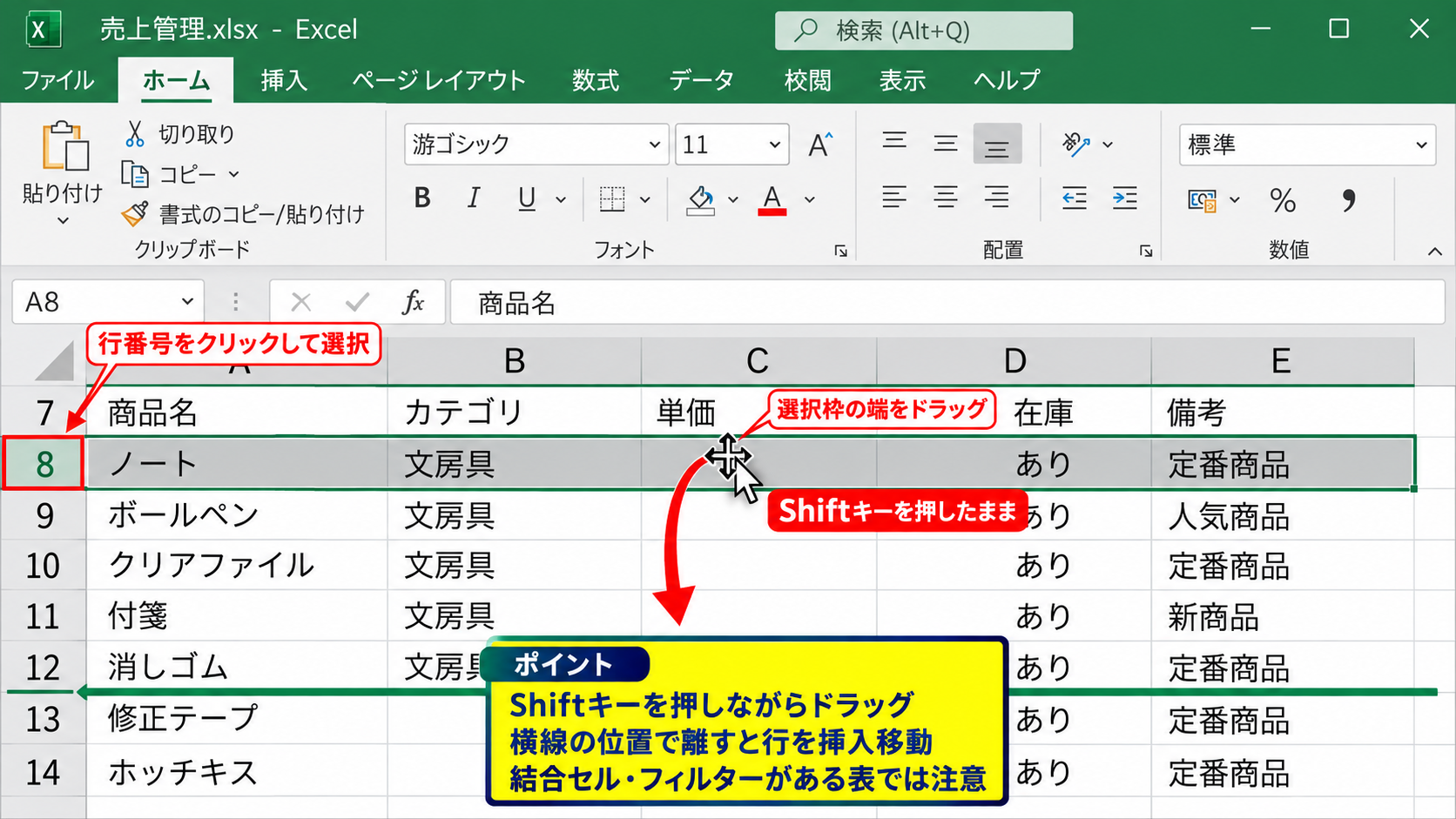The height and width of the screenshot is (819, 1456).
Task: Click the formula bar containing 商品名
Action: (x=947, y=302)
